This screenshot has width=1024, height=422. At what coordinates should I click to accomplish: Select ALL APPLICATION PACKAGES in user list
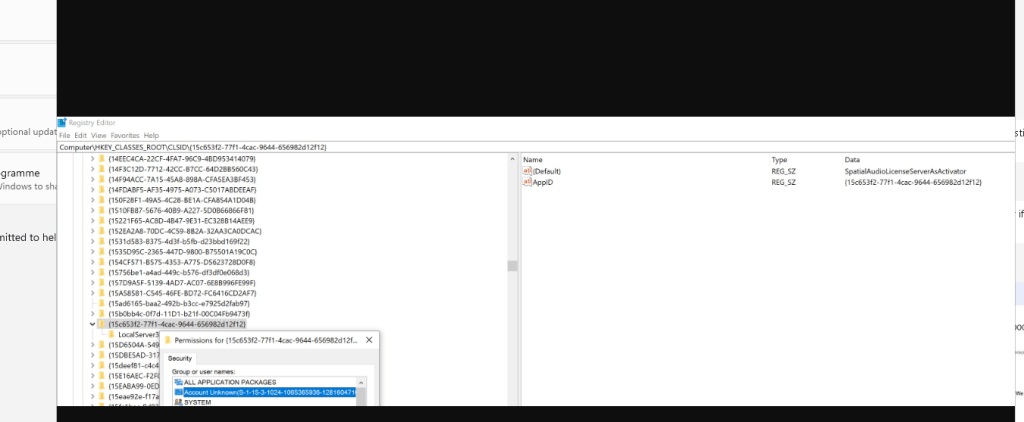230,382
